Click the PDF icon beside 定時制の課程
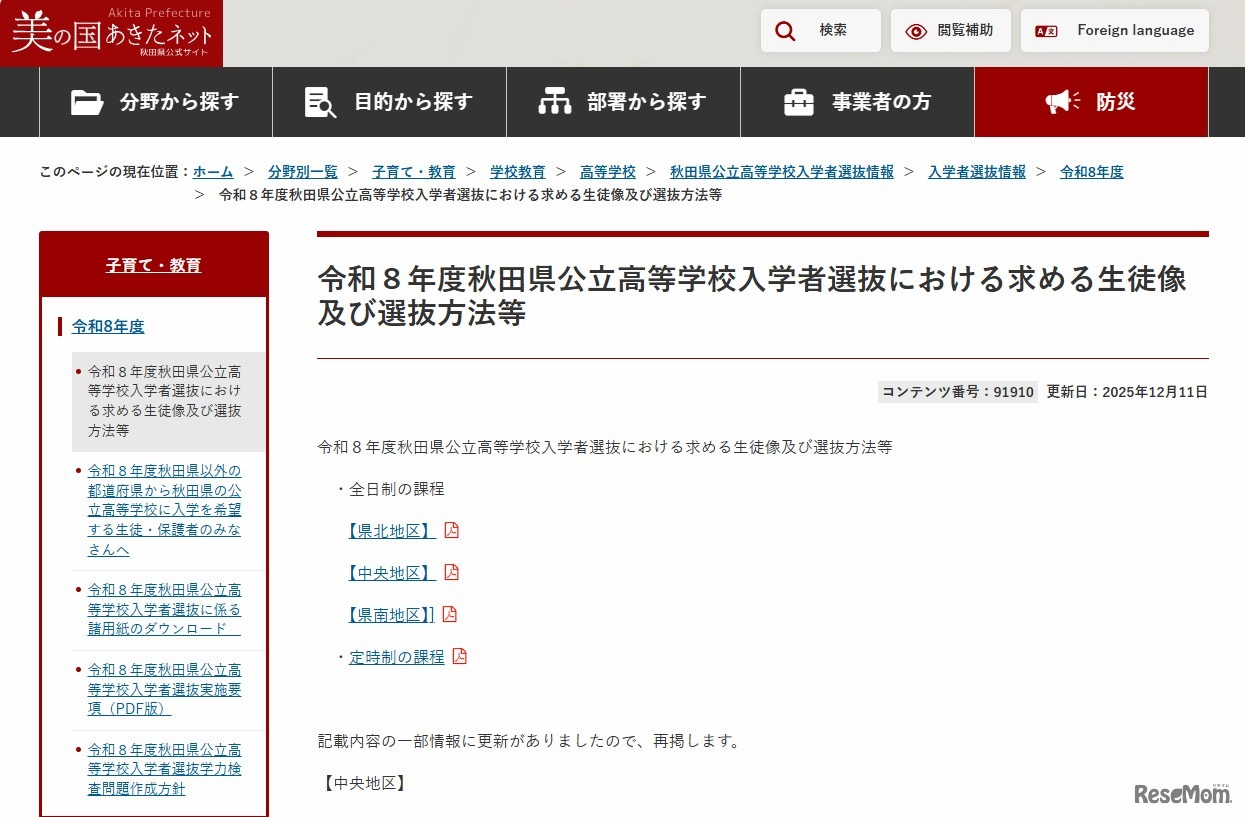Image resolution: width=1245 pixels, height=817 pixels. [459, 656]
